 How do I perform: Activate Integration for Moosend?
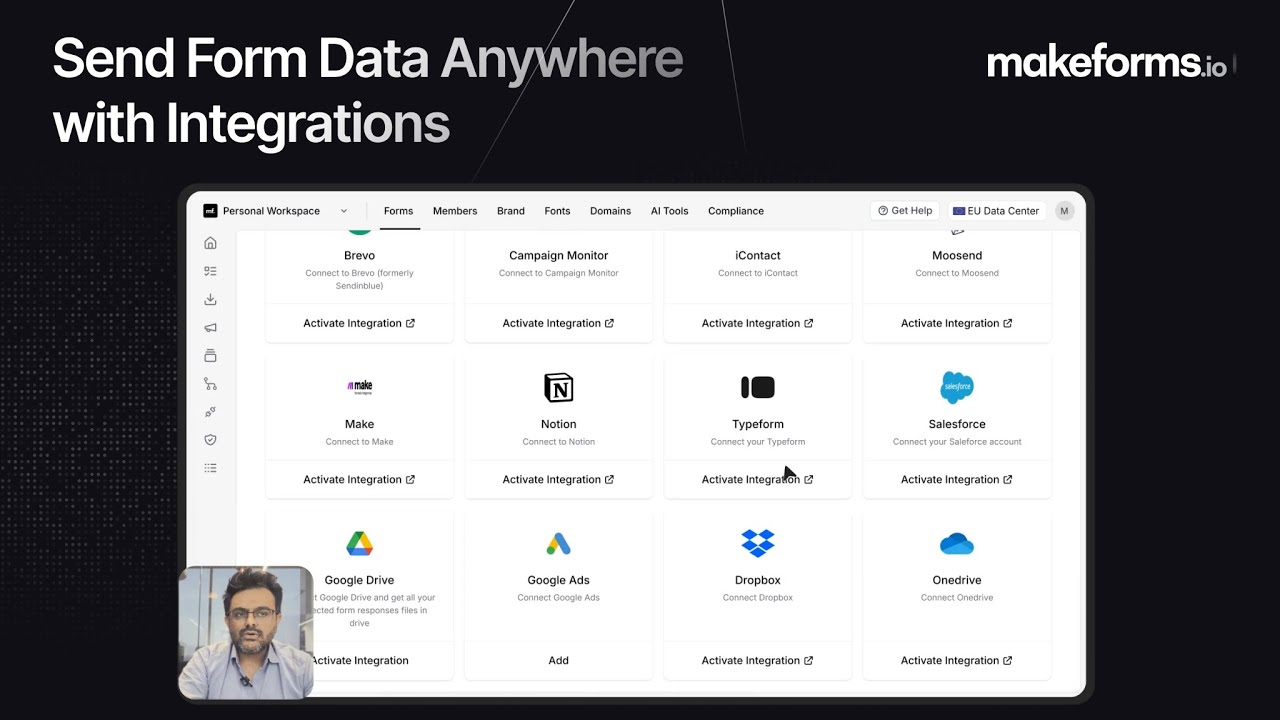click(957, 323)
